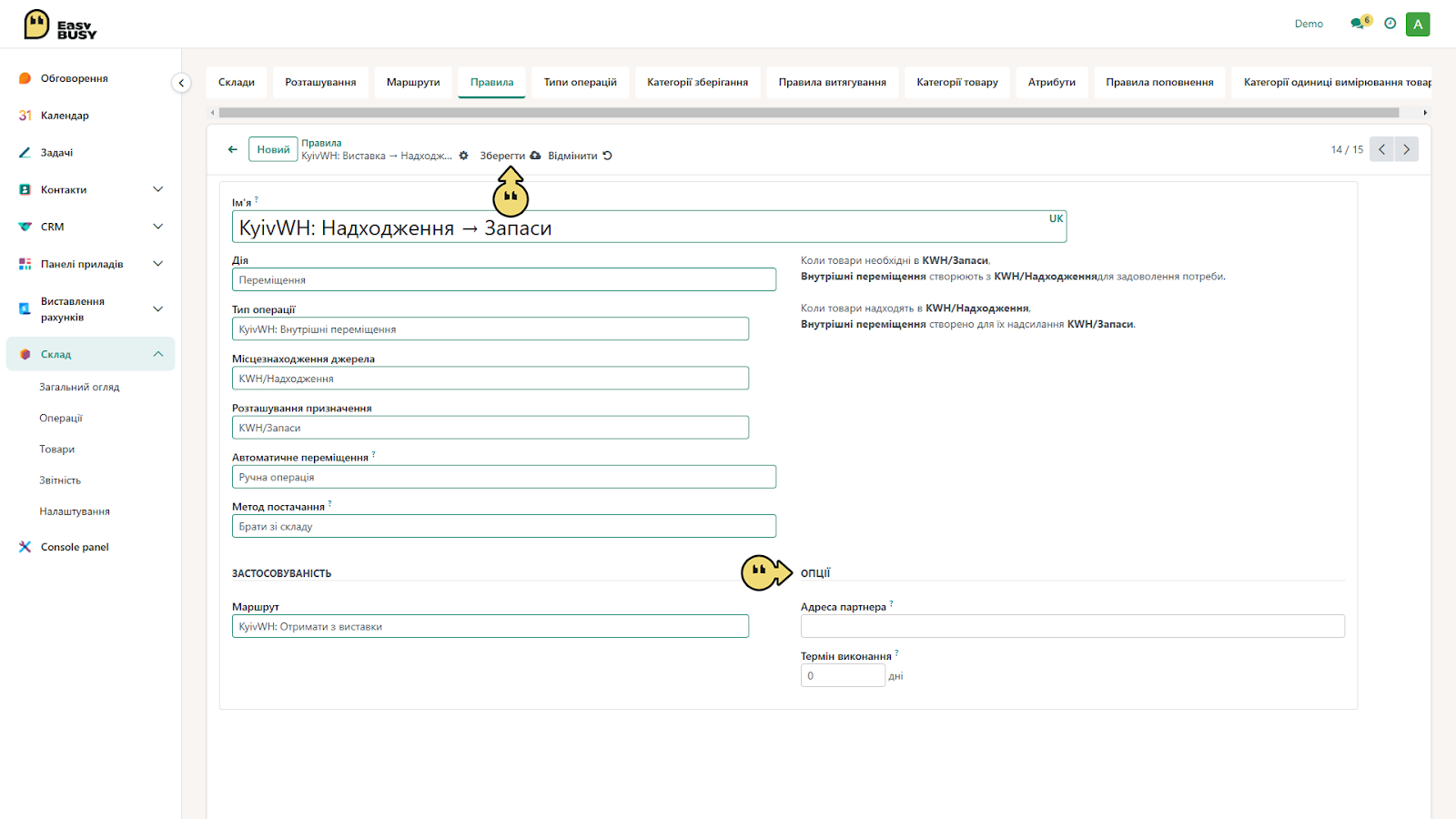Open the Розташування призначення dropdown
The width and height of the screenshot is (1456, 819).
(490, 428)
